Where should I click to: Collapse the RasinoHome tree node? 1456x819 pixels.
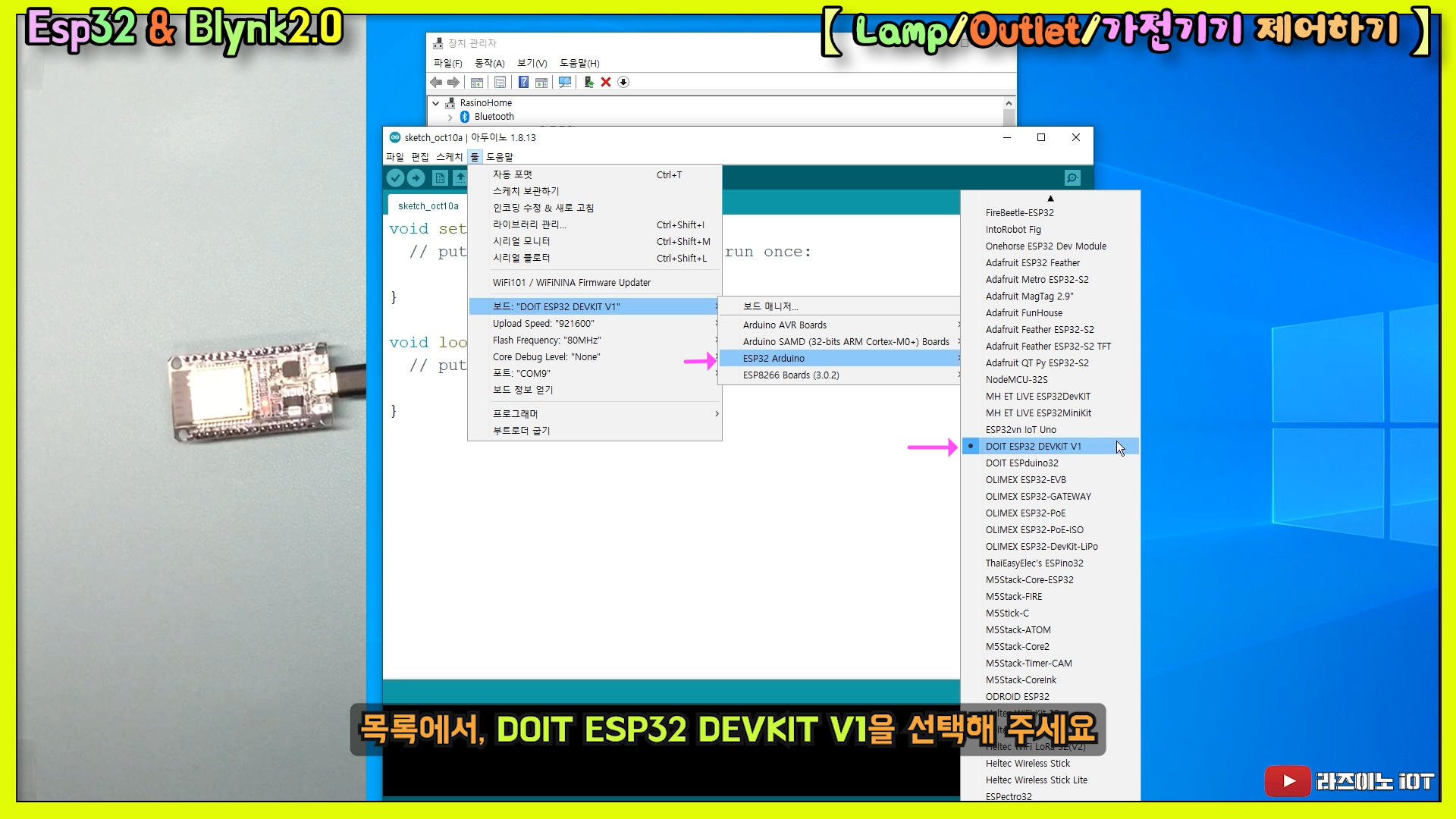click(436, 103)
